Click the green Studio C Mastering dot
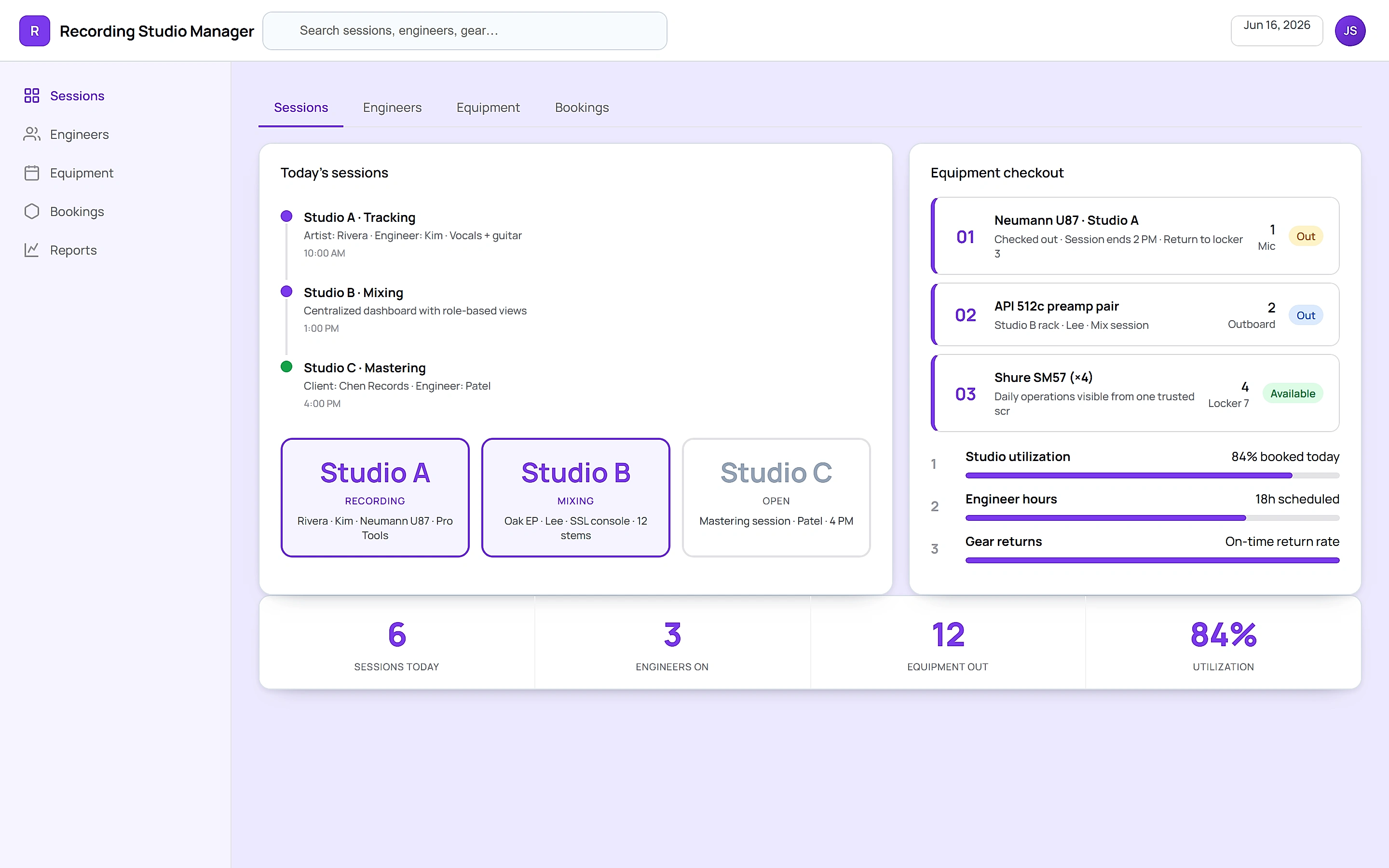The height and width of the screenshot is (868, 1389). point(286,366)
